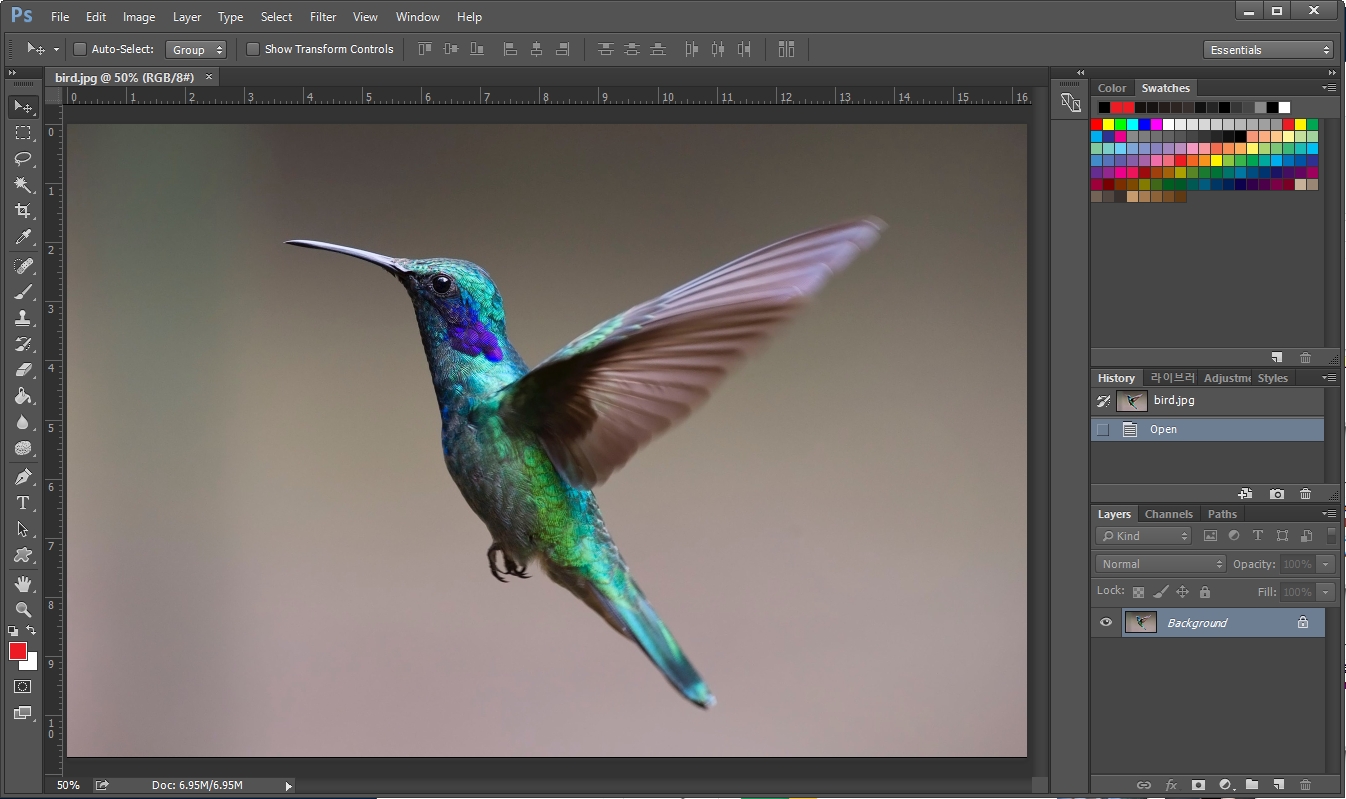Select the Move tool
This screenshot has height=799, width=1346.
pos(23,106)
